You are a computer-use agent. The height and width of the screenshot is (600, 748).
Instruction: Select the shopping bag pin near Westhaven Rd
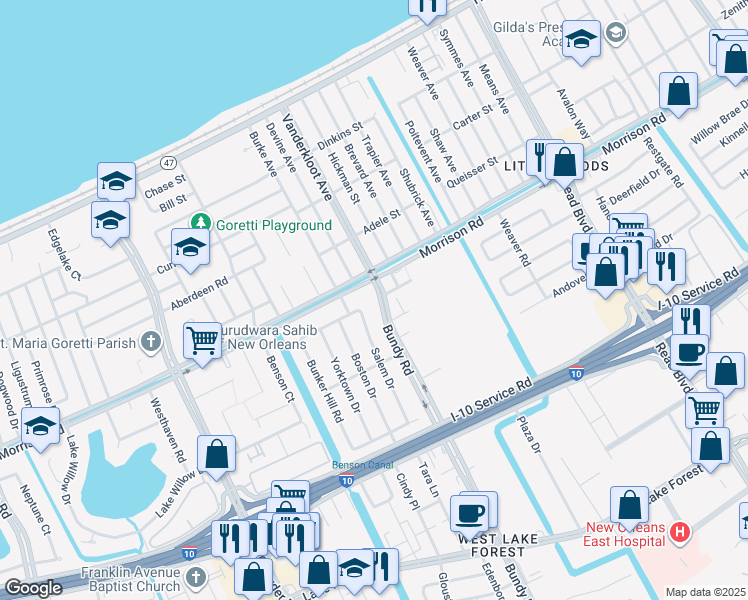click(217, 455)
